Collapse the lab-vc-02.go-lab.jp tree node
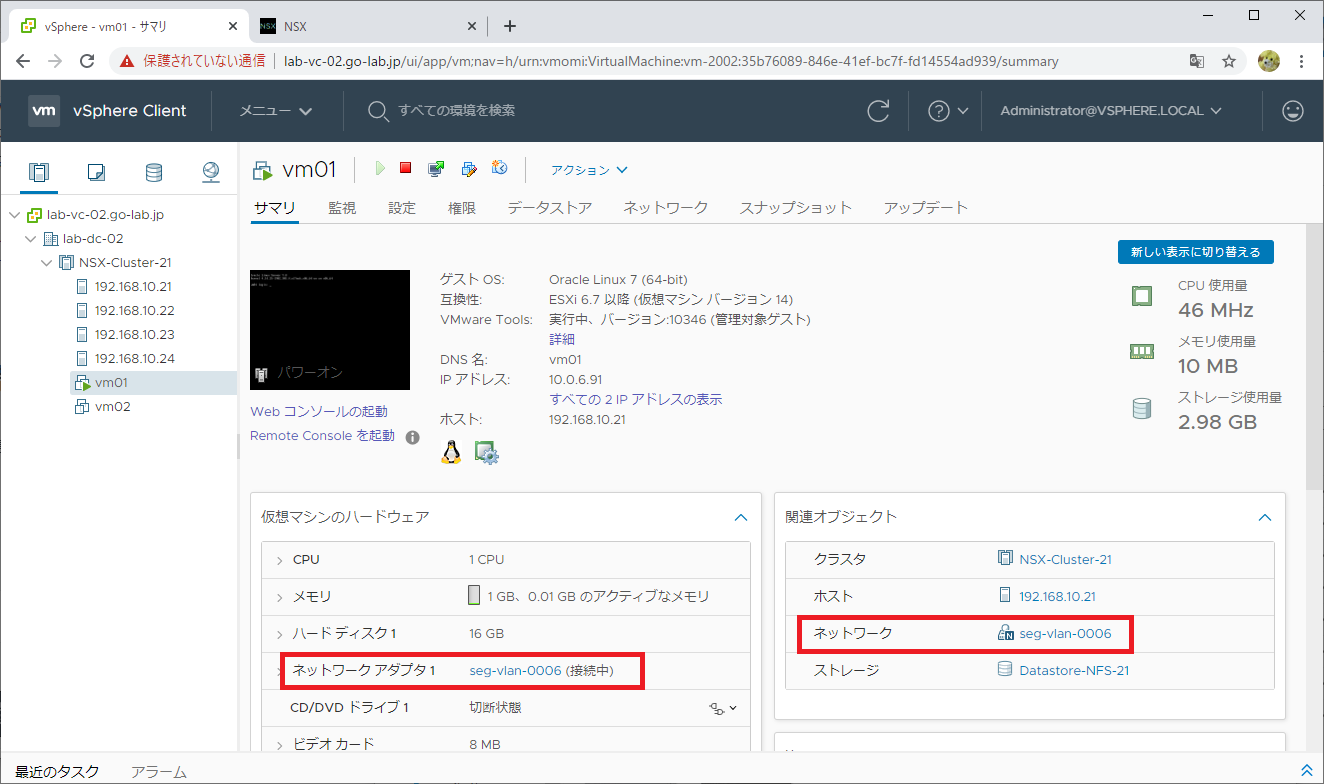The width and height of the screenshot is (1324, 784). (x=14, y=215)
